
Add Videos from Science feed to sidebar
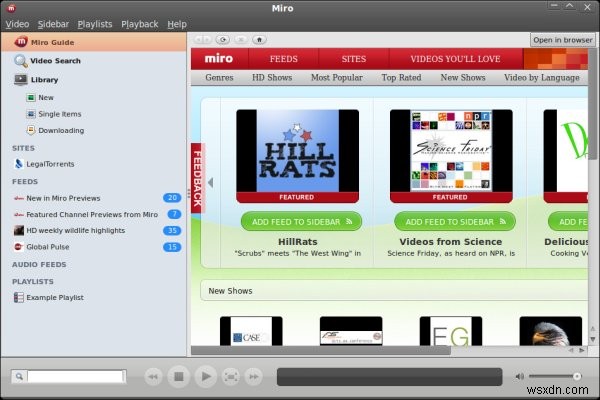(455, 222)
